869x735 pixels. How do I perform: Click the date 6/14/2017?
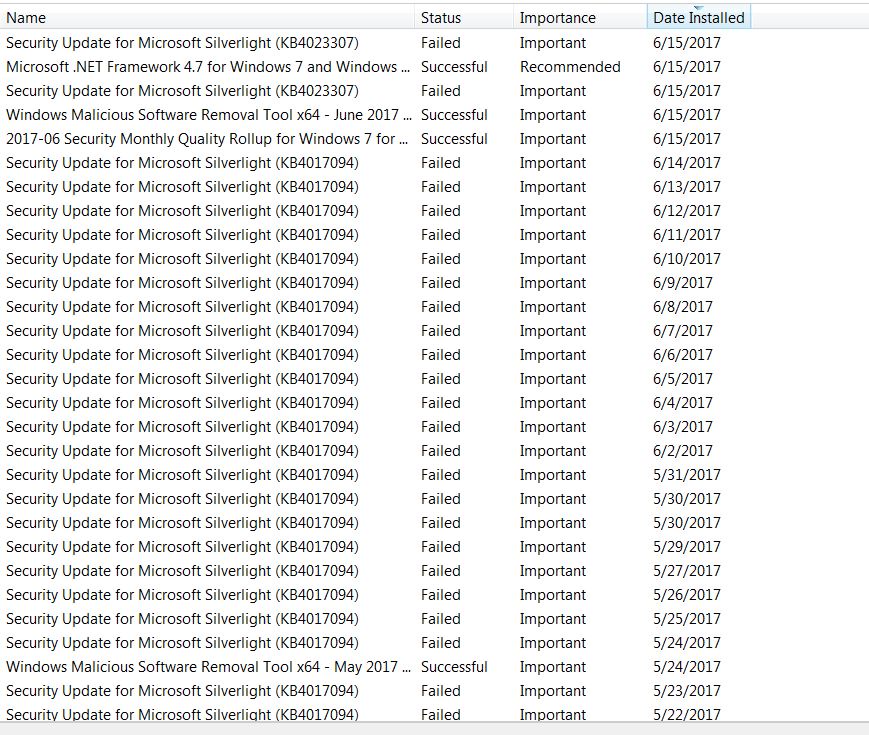pos(687,163)
